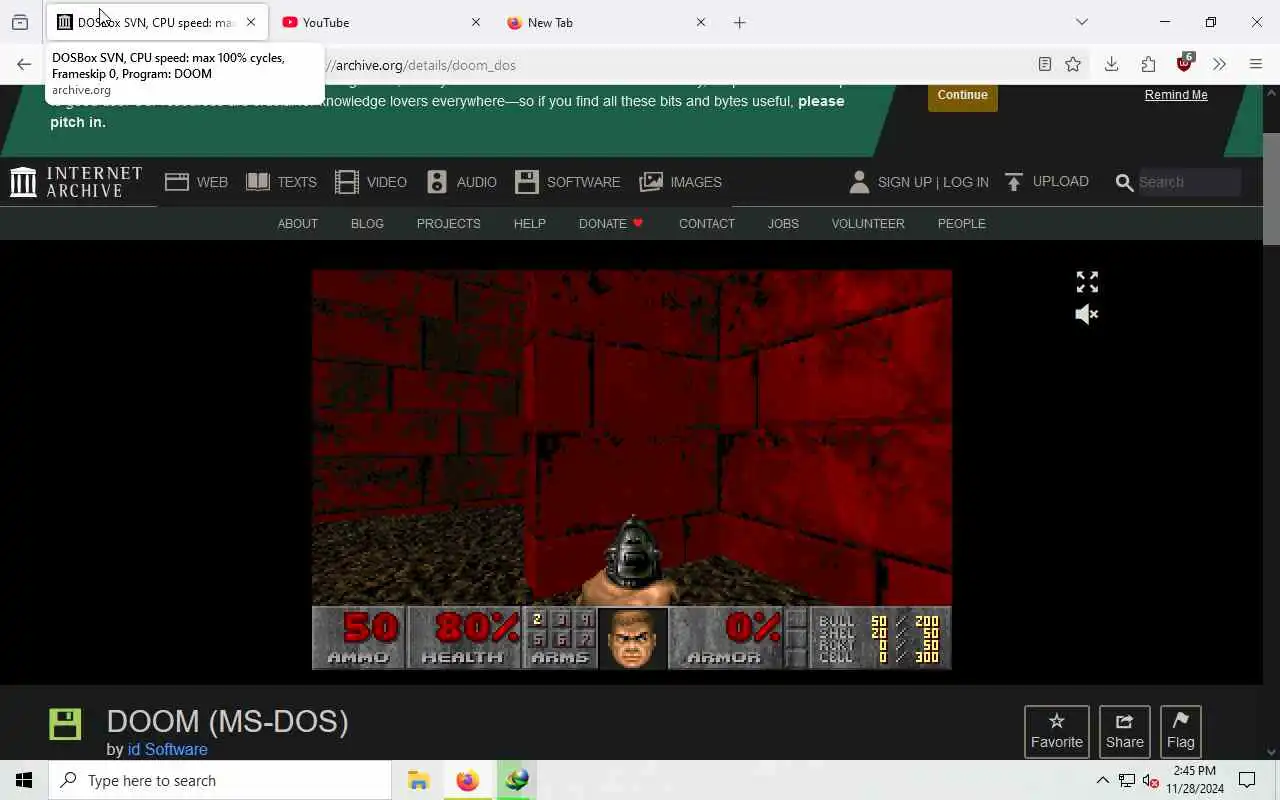Toggle reader view in address bar

[x=1045, y=64]
